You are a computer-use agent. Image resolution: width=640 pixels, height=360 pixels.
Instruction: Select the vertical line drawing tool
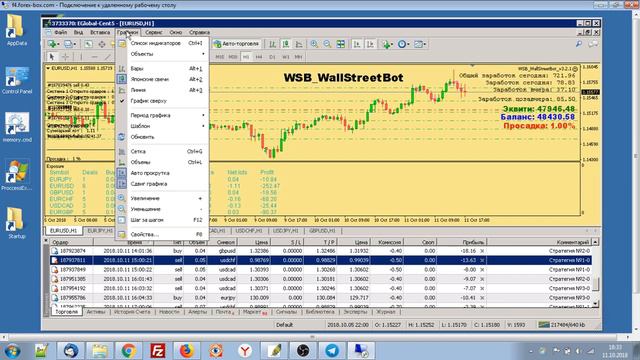click(81, 57)
